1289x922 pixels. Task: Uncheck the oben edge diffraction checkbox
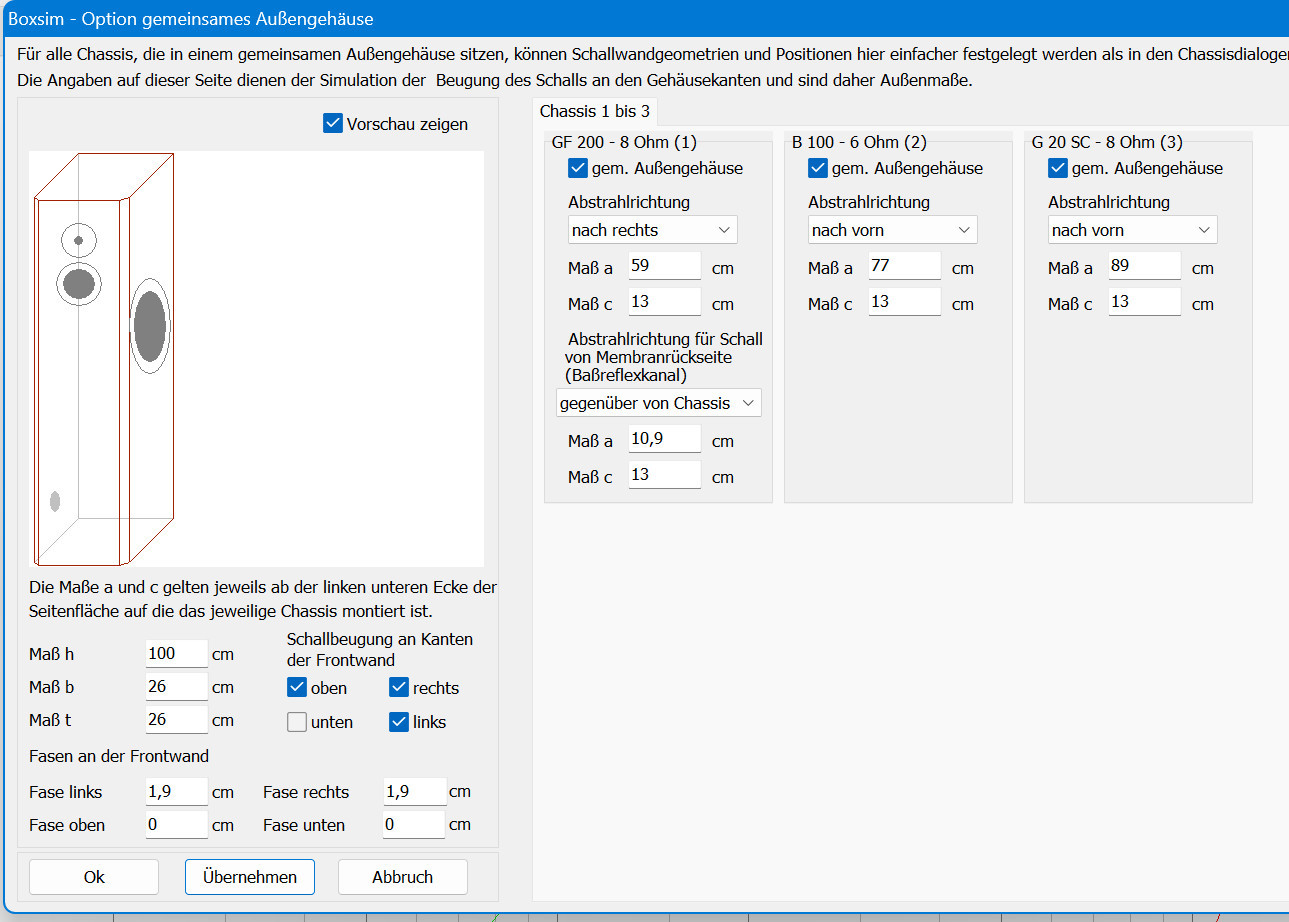coord(297,688)
